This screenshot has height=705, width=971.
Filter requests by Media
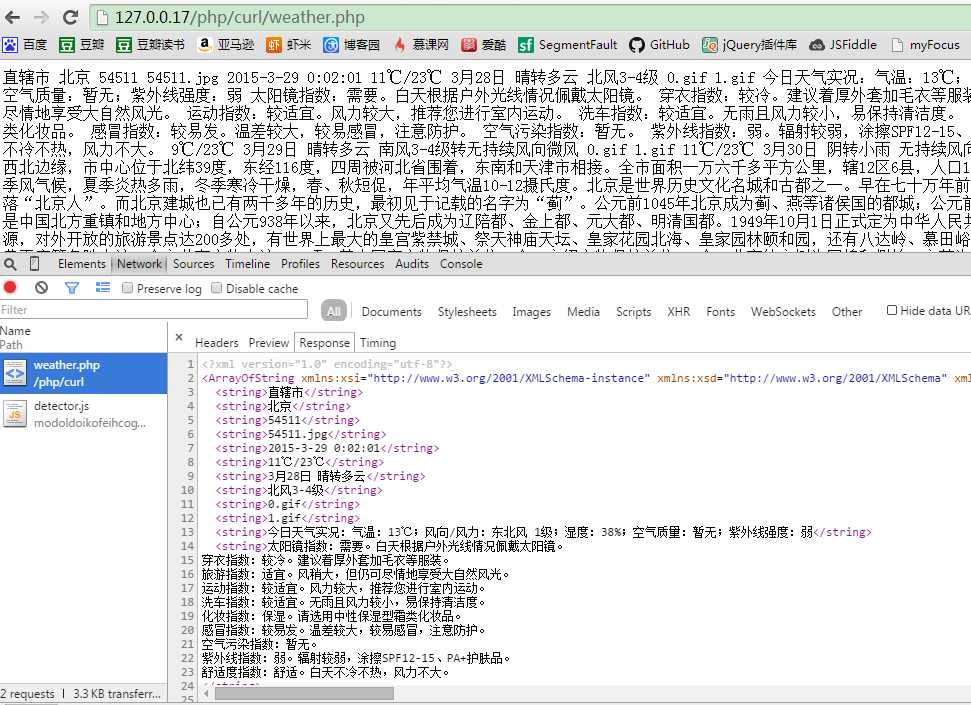[x=583, y=312]
